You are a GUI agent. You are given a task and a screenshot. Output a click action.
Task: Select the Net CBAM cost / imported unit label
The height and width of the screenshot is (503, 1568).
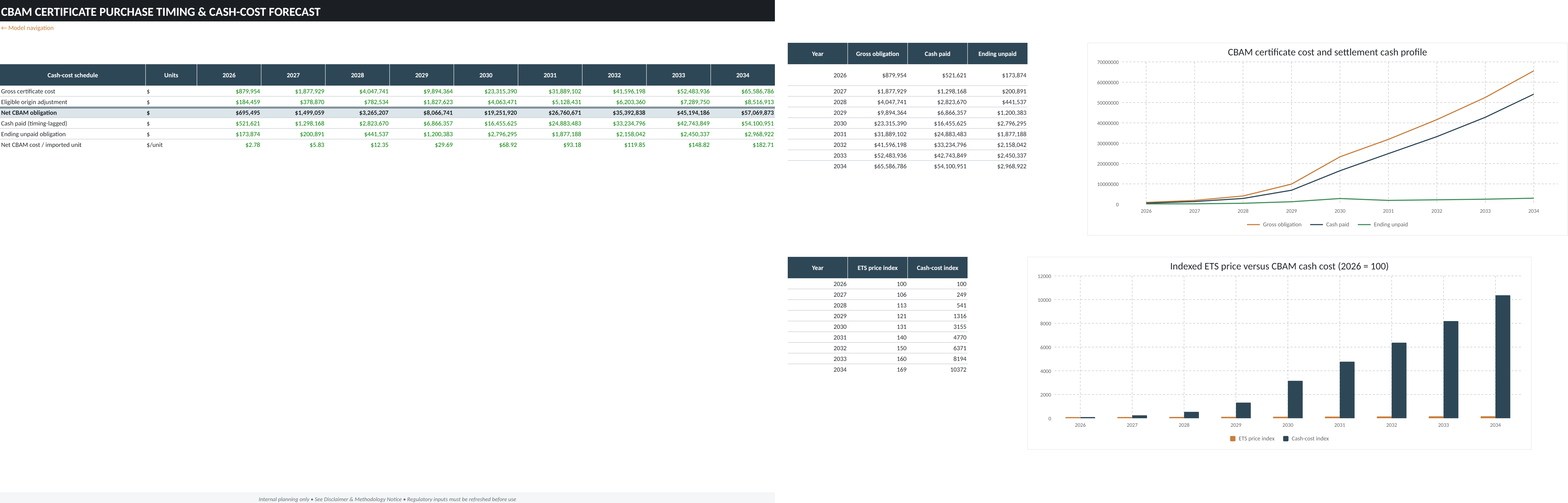tap(41, 145)
